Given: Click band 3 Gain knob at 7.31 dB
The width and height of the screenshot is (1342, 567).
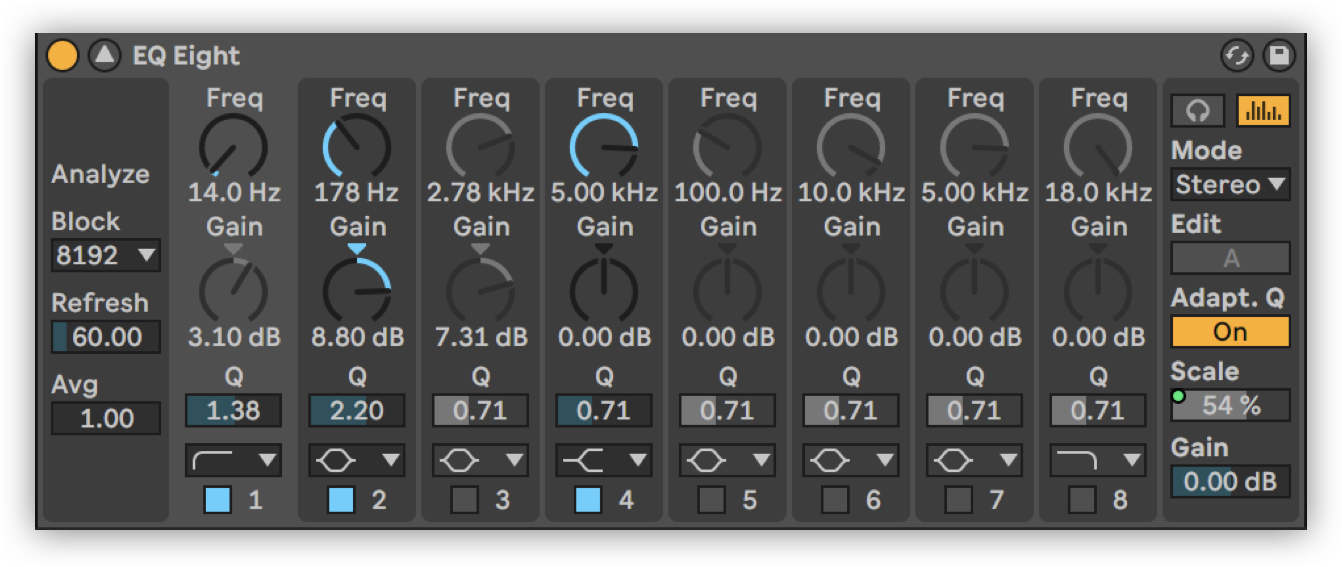Looking at the screenshot, I should (x=481, y=290).
